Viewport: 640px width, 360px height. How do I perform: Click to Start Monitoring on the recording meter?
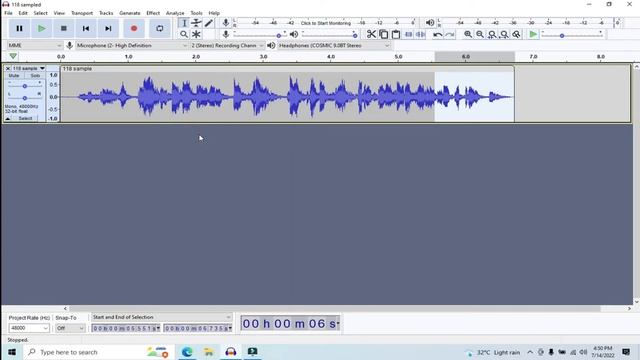pos(325,23)
